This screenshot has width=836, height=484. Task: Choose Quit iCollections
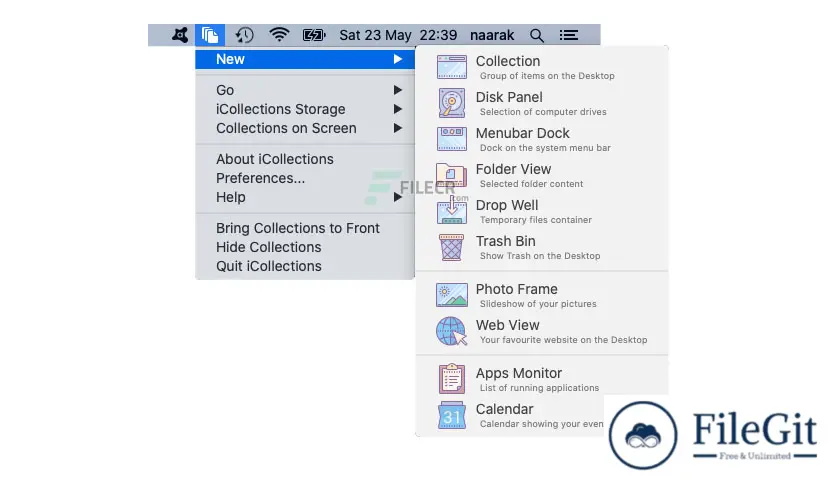tap(305, 266)
